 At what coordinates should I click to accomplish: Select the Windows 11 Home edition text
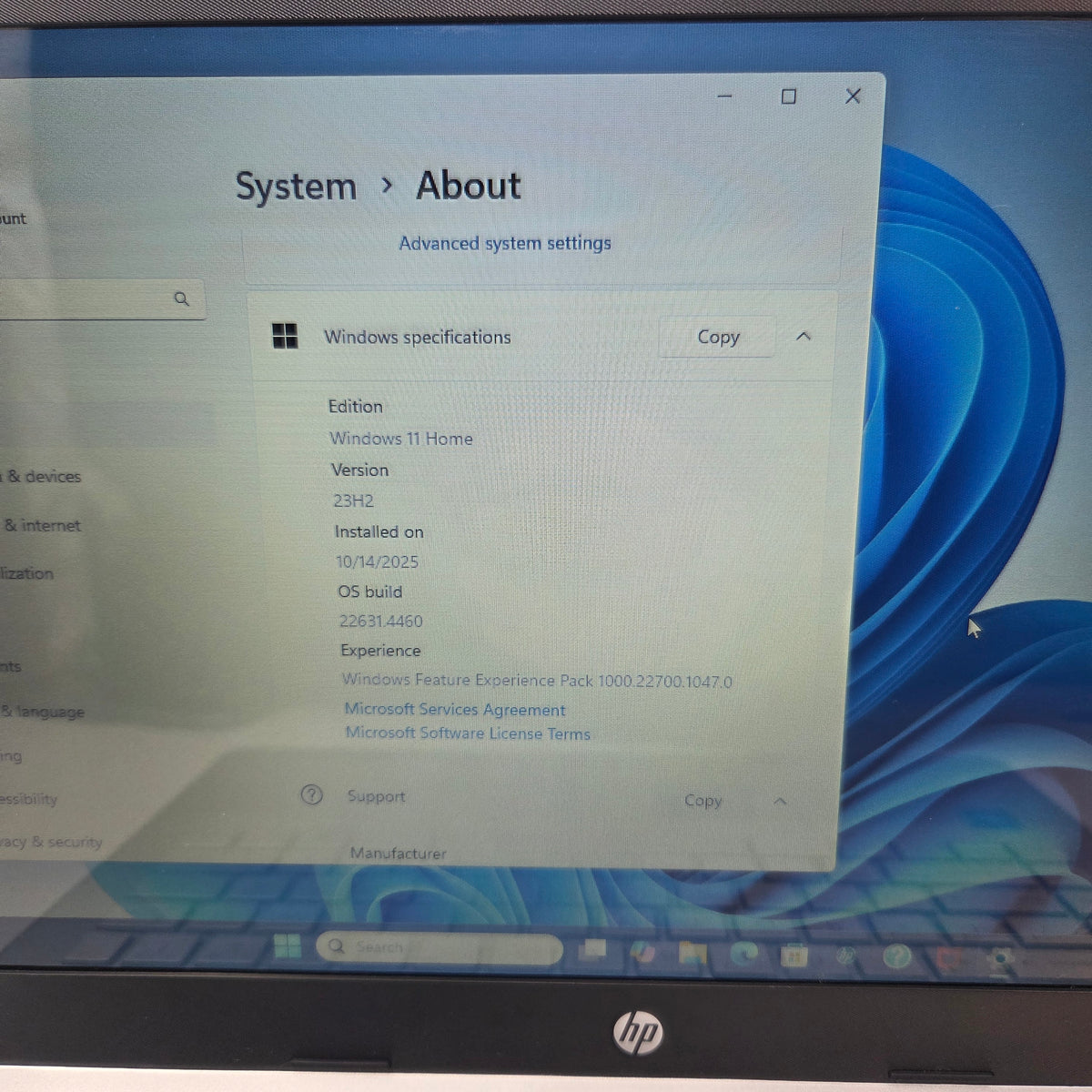pyautogui.click(x=401, y=439)
